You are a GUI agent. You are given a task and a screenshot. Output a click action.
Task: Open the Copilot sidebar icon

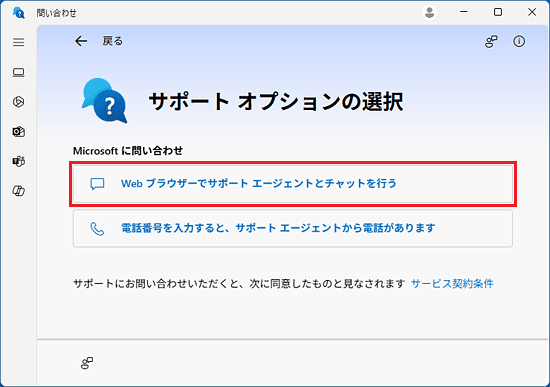(x=19, y=191)
